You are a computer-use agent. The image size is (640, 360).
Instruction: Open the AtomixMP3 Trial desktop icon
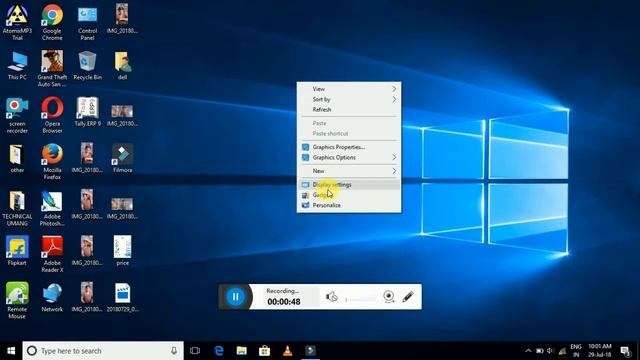point(17,22)
